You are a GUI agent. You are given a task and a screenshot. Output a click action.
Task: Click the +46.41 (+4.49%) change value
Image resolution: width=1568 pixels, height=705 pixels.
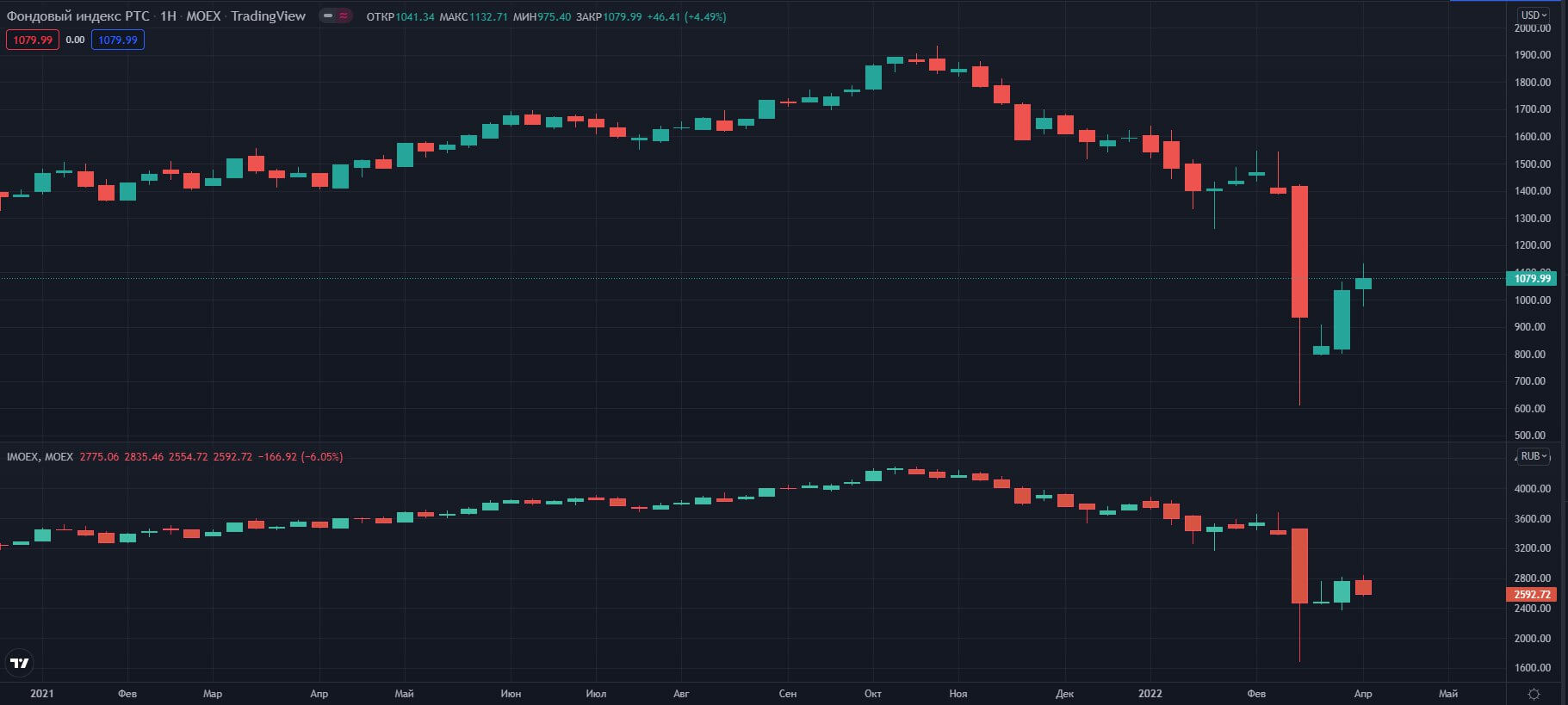pyautogui.click(x=686, y=16)
